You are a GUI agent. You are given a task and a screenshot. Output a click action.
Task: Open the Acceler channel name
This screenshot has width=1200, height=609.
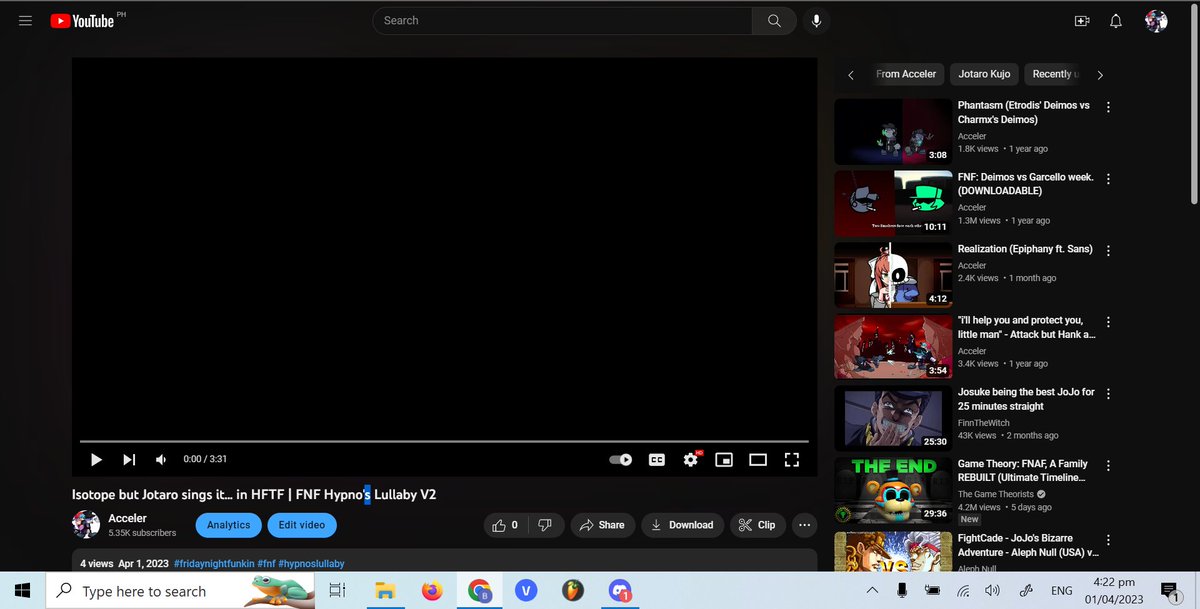(x=128, y=518)
